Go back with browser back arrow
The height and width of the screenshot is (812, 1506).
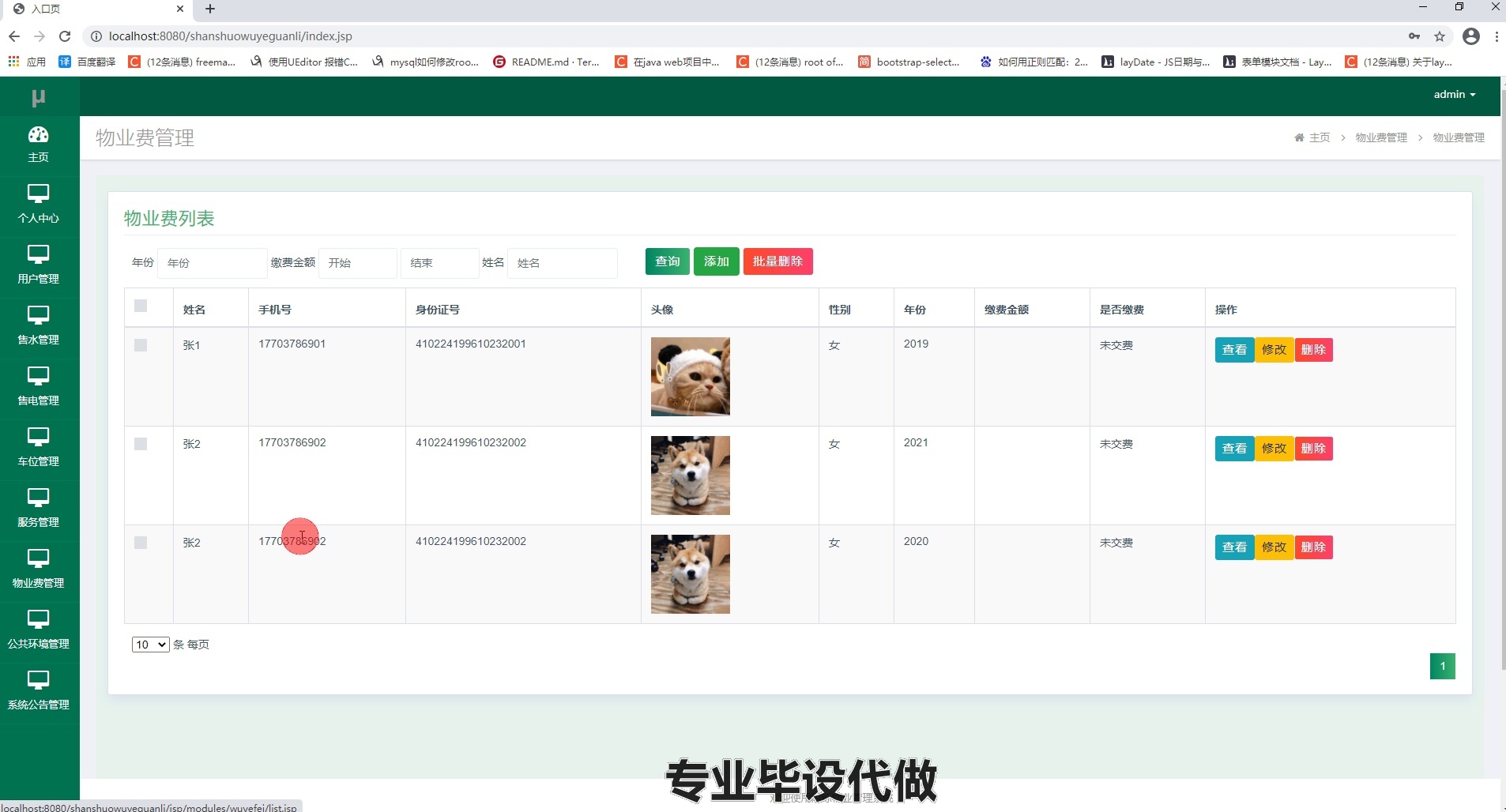coord(13,36)
